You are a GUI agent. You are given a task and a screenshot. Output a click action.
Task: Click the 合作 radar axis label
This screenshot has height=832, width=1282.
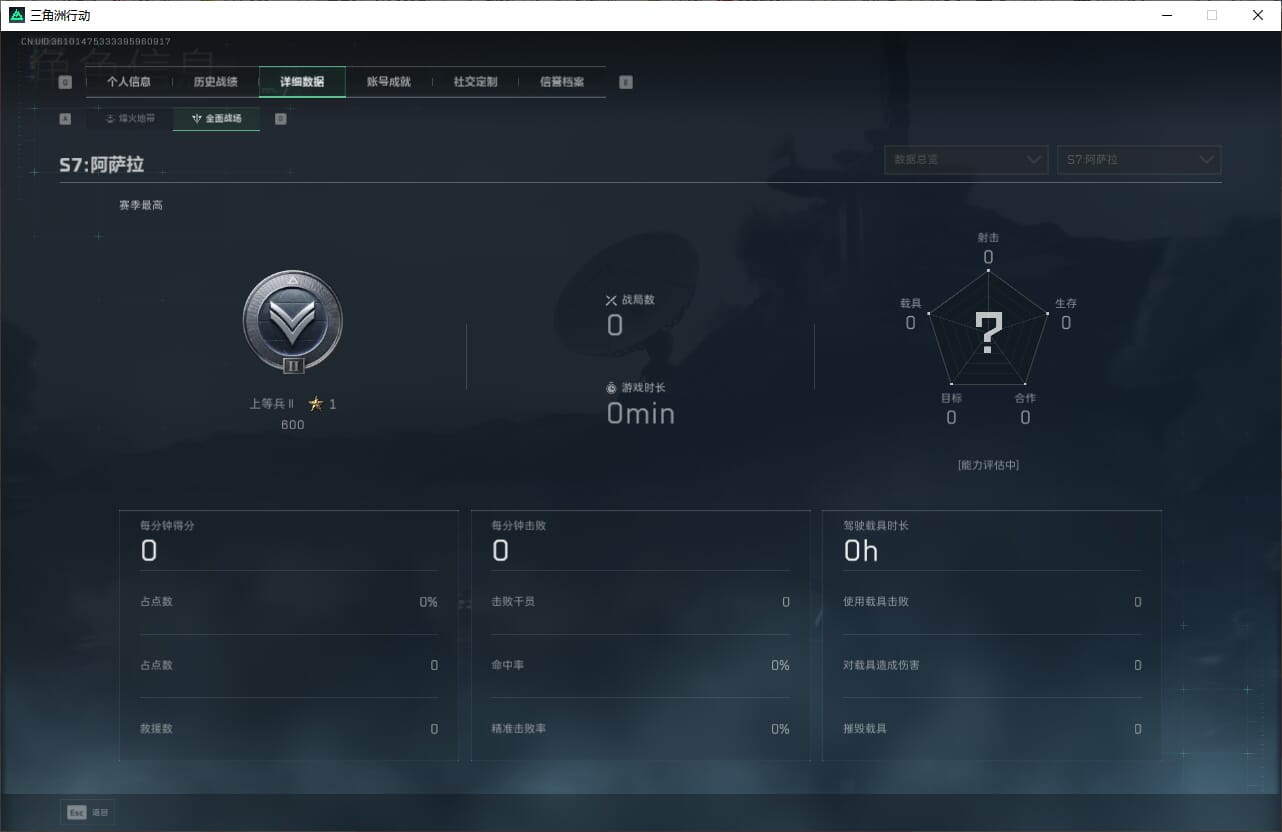click(x=1025, y=398)
